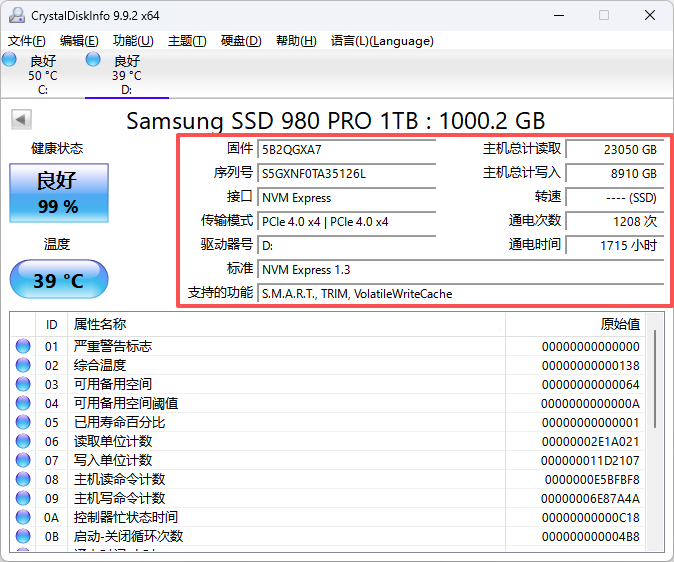674x562 pixels.
Task: Click status orb of attribute 05 已用寿命百分比
Action: click(23, 422)
